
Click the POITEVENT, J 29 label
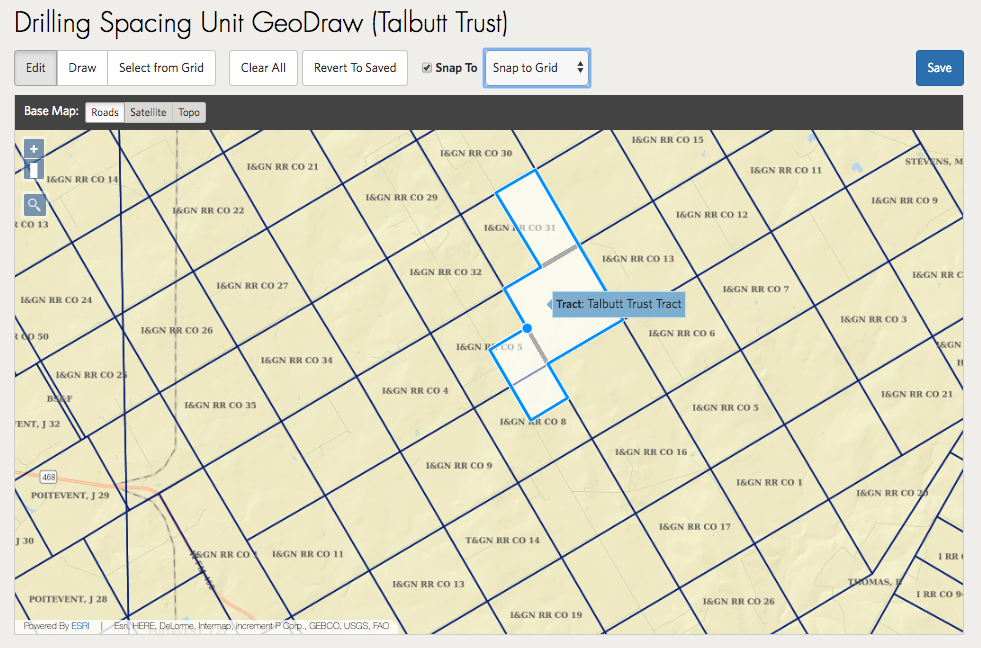pos(70,495)
